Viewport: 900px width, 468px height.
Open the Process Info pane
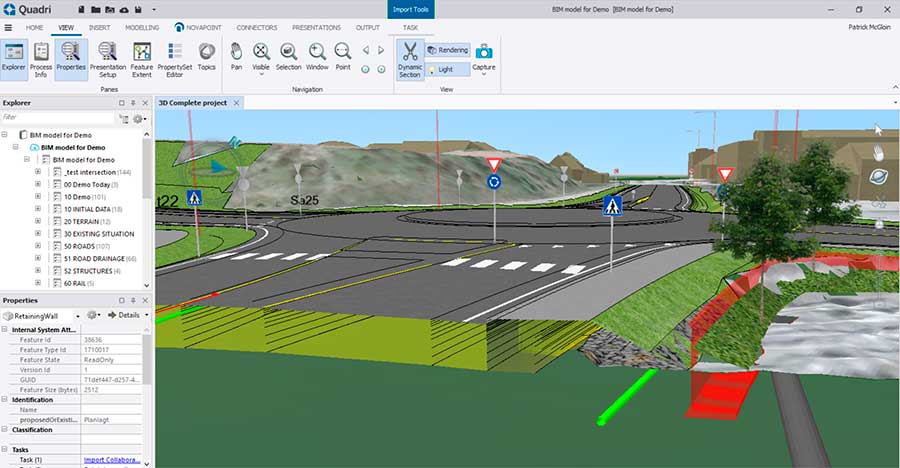pyautogui.click(x=41, y=58)
